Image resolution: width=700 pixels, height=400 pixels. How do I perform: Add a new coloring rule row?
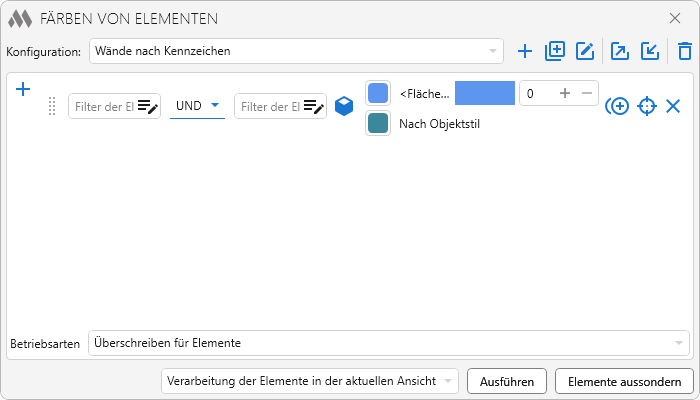[24, 90]
